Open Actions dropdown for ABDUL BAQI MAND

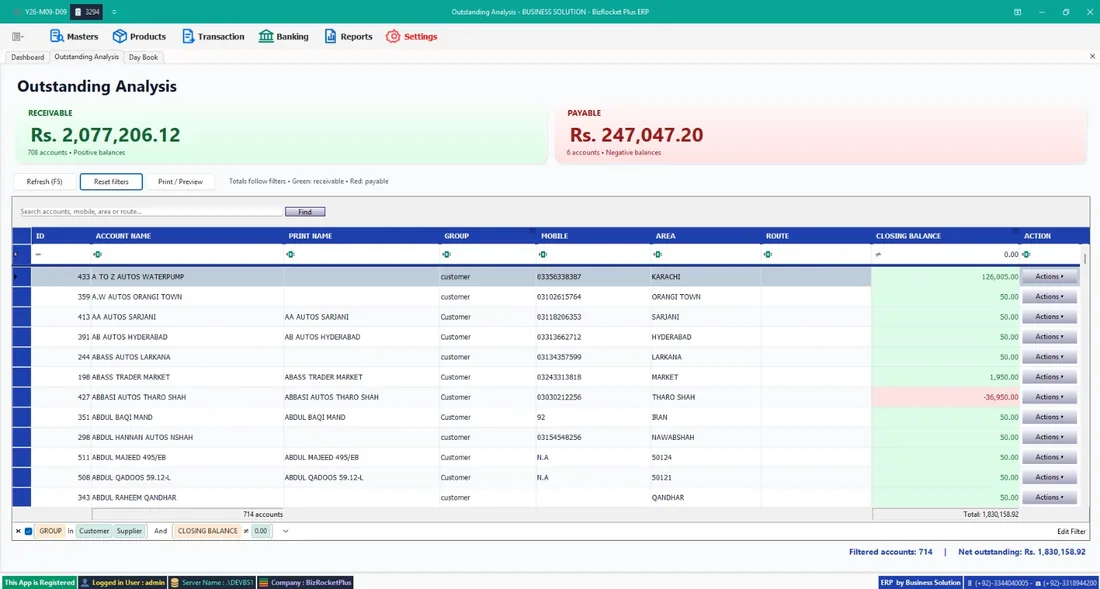pos(1049,417)
